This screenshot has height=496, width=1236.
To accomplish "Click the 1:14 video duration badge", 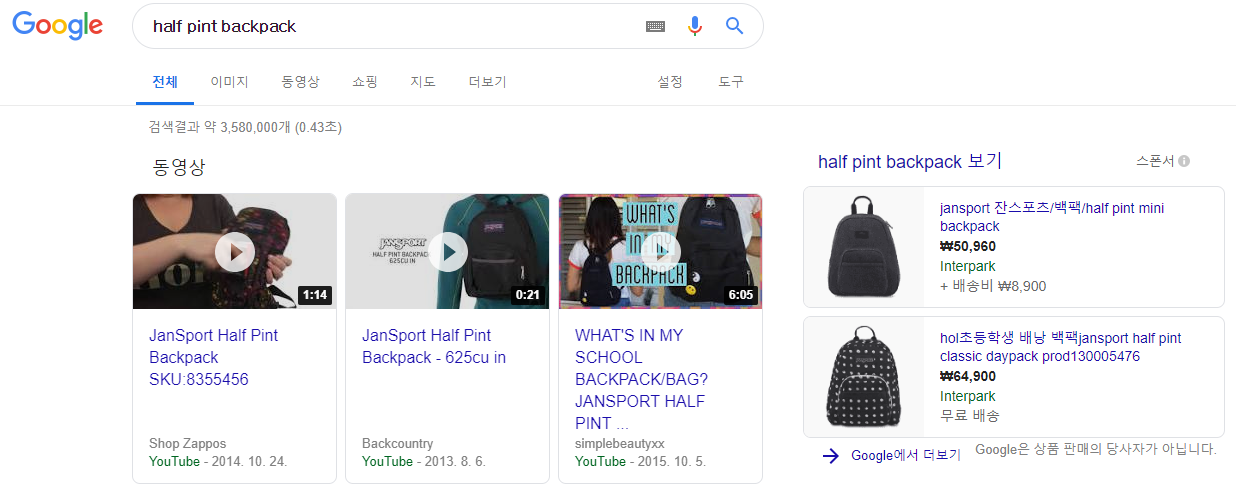I will click(x=315, y=295).
